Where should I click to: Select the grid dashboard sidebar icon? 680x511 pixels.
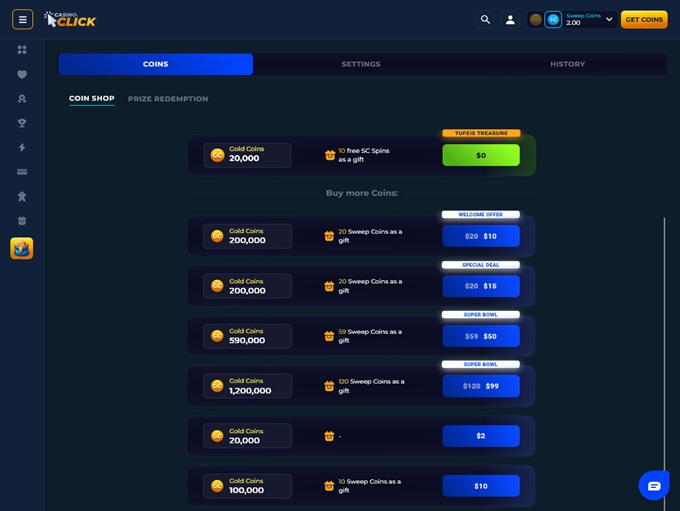pyautogui.click(x=22, y=50)
